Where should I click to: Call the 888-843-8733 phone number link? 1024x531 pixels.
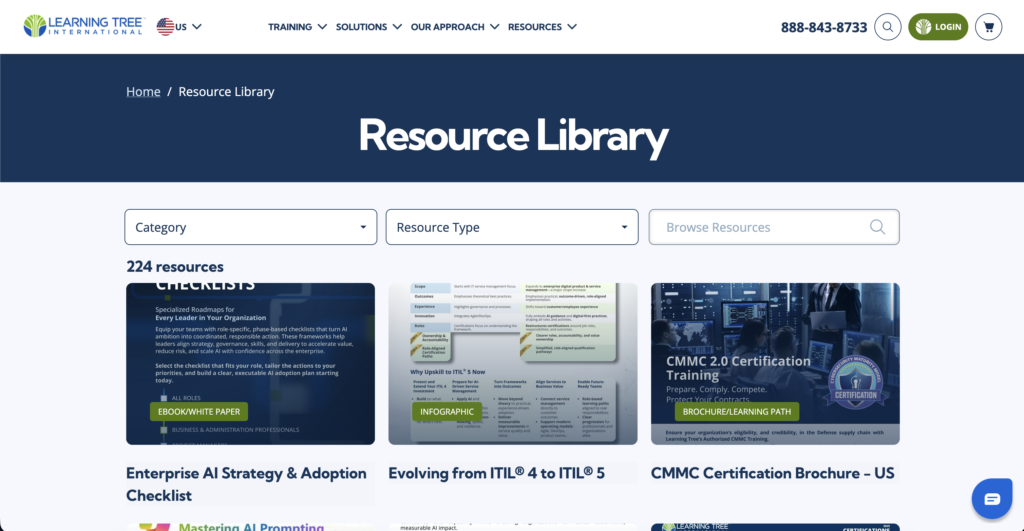(824, 27)
